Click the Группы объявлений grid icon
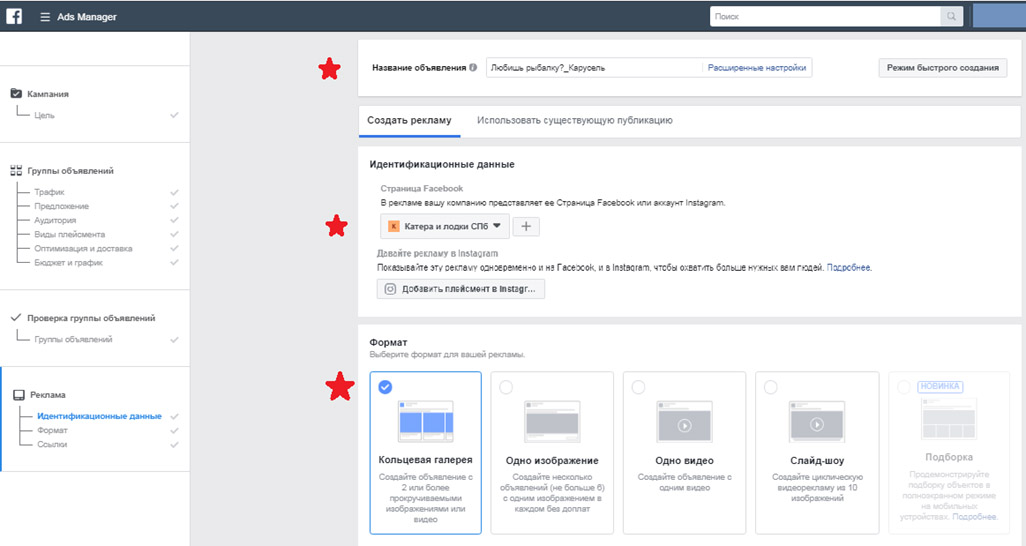Image resolution: width=1026 pixels, height=546 pixels. coord(16,170)
